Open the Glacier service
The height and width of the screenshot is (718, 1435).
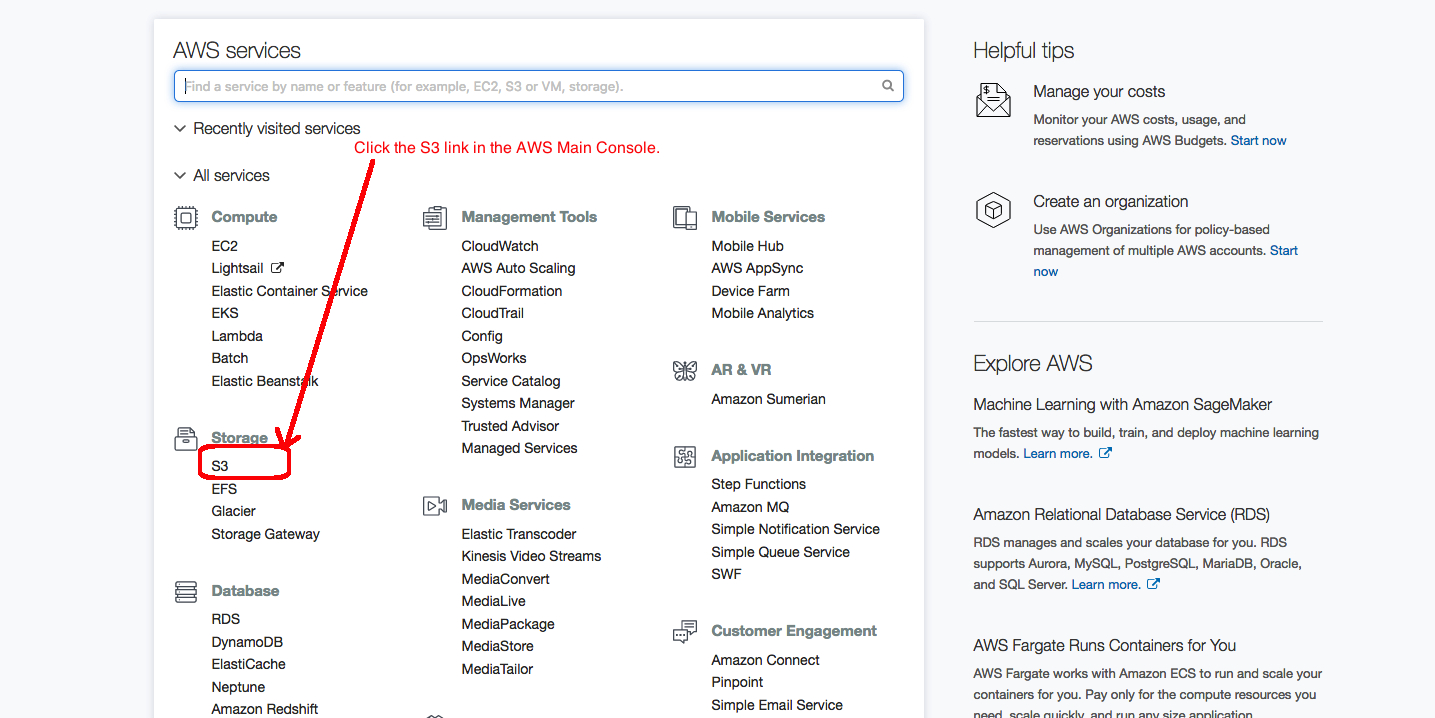click(234, 511)
